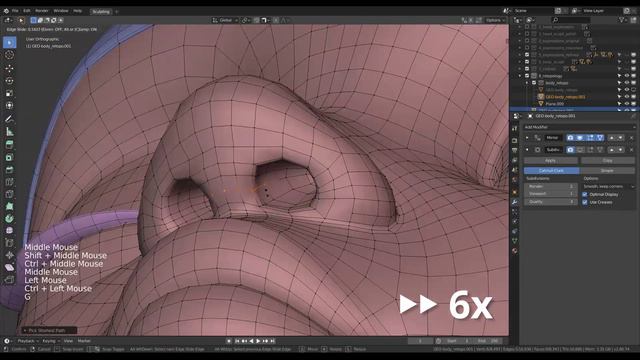This screenshot has height=360, width=640.
Task: Choose the Annotate pencil tool
Action: pyautogui.click(x=9, y=119)
